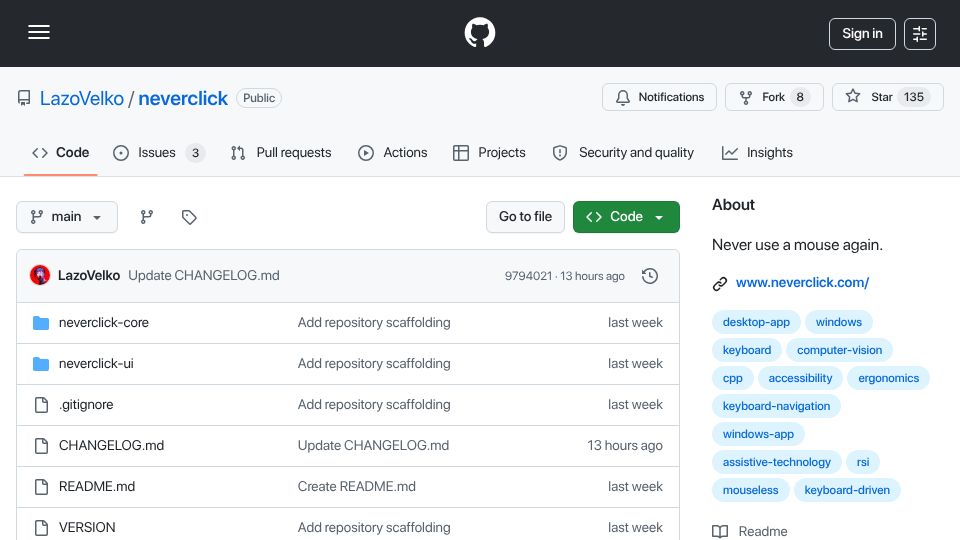Open the hamburger navigation menu
The width and height of the screenshot is (960, 540).
39,32
